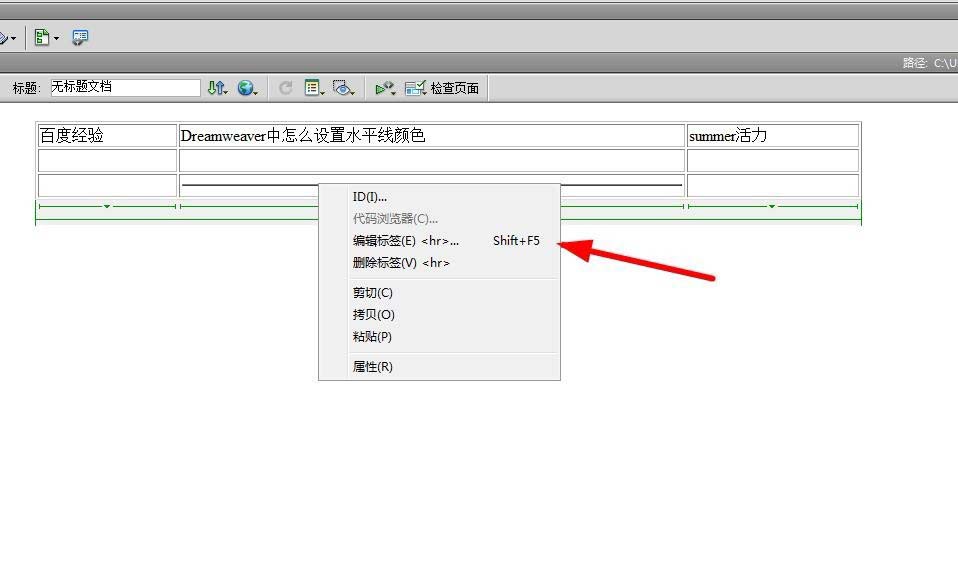This screenshot has height=575, width=958.
Task: Click the check page compatibility icon
Action: pos(415,88)
